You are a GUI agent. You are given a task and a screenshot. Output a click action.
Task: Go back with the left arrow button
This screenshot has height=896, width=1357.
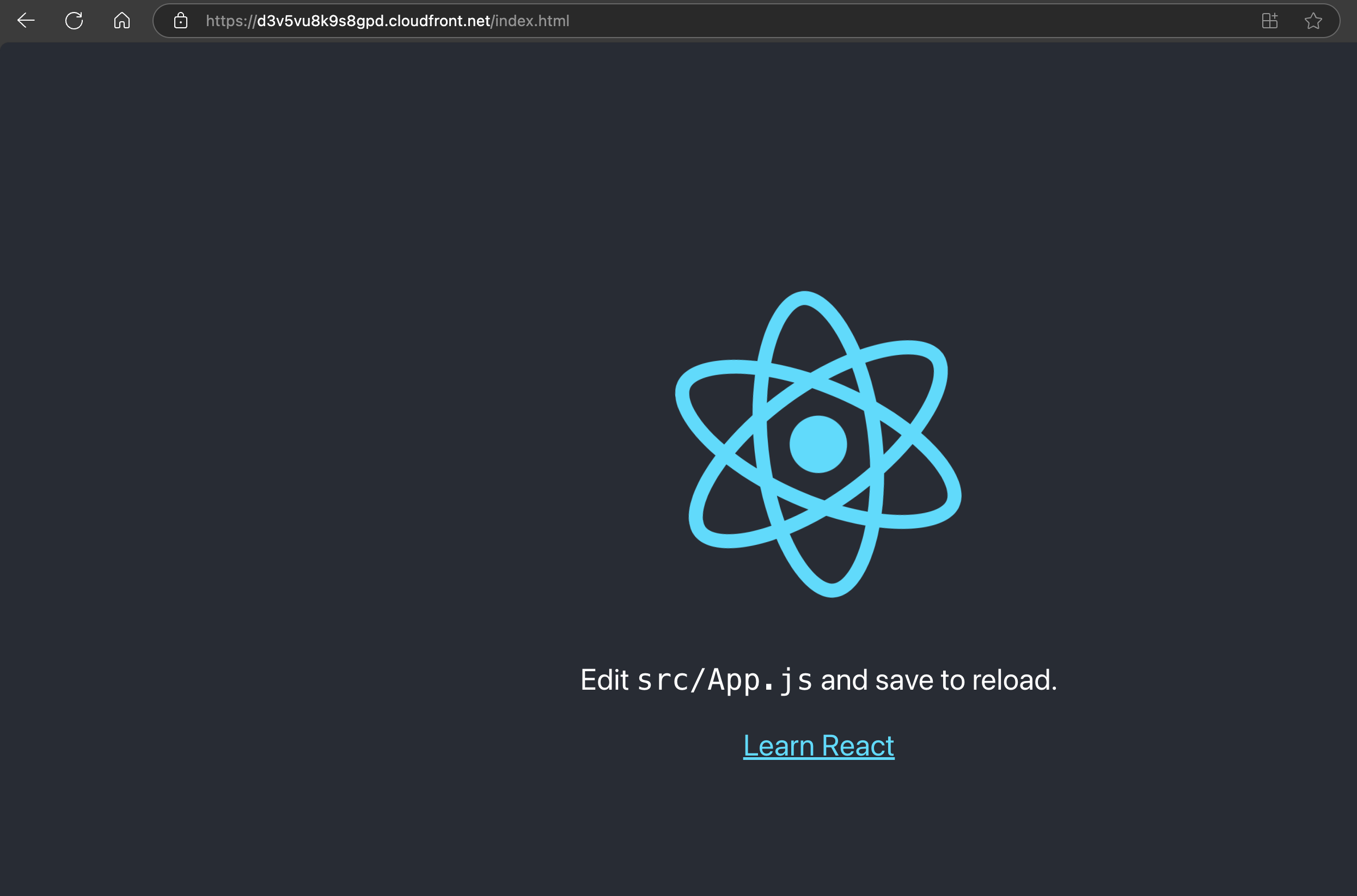[x=26, y=21]
